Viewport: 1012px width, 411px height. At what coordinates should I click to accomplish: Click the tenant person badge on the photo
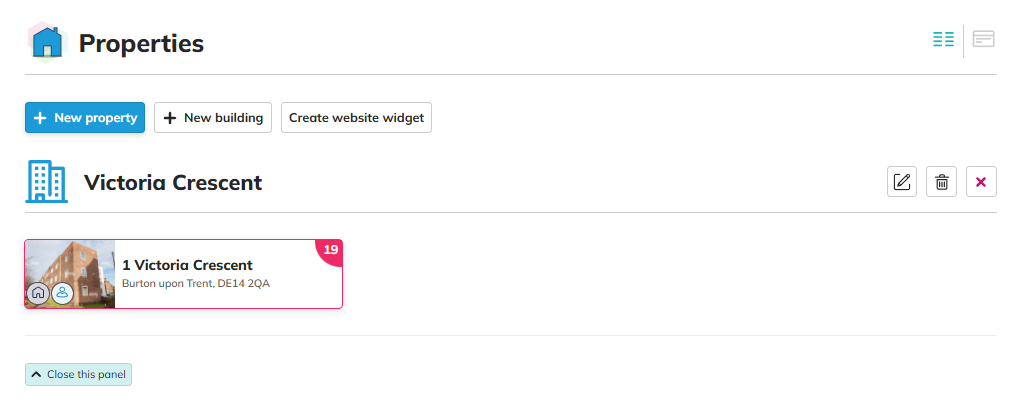(62, 294)
